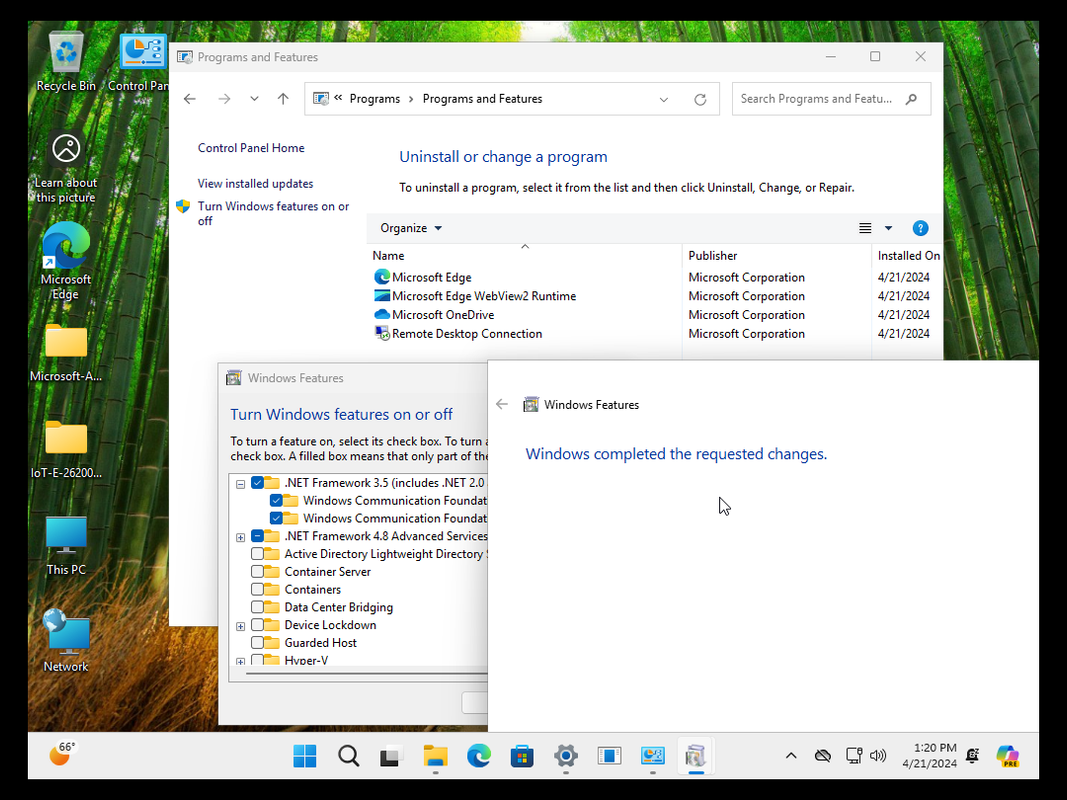Expand the .NET Framework 4.8 Advanced Services node
This screenshot has width=1067, height=800.
(240, 537)
